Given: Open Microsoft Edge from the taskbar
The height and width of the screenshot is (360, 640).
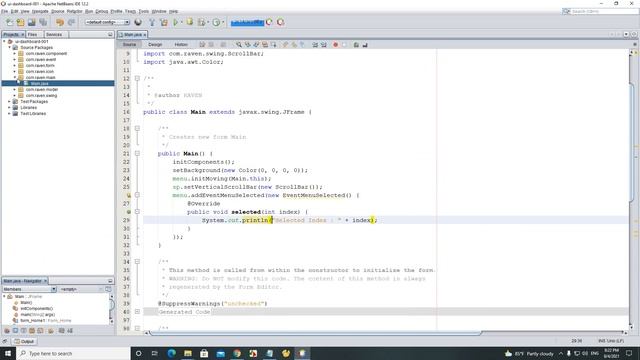Looking at the screenshot, I should (x=171, y=353).
